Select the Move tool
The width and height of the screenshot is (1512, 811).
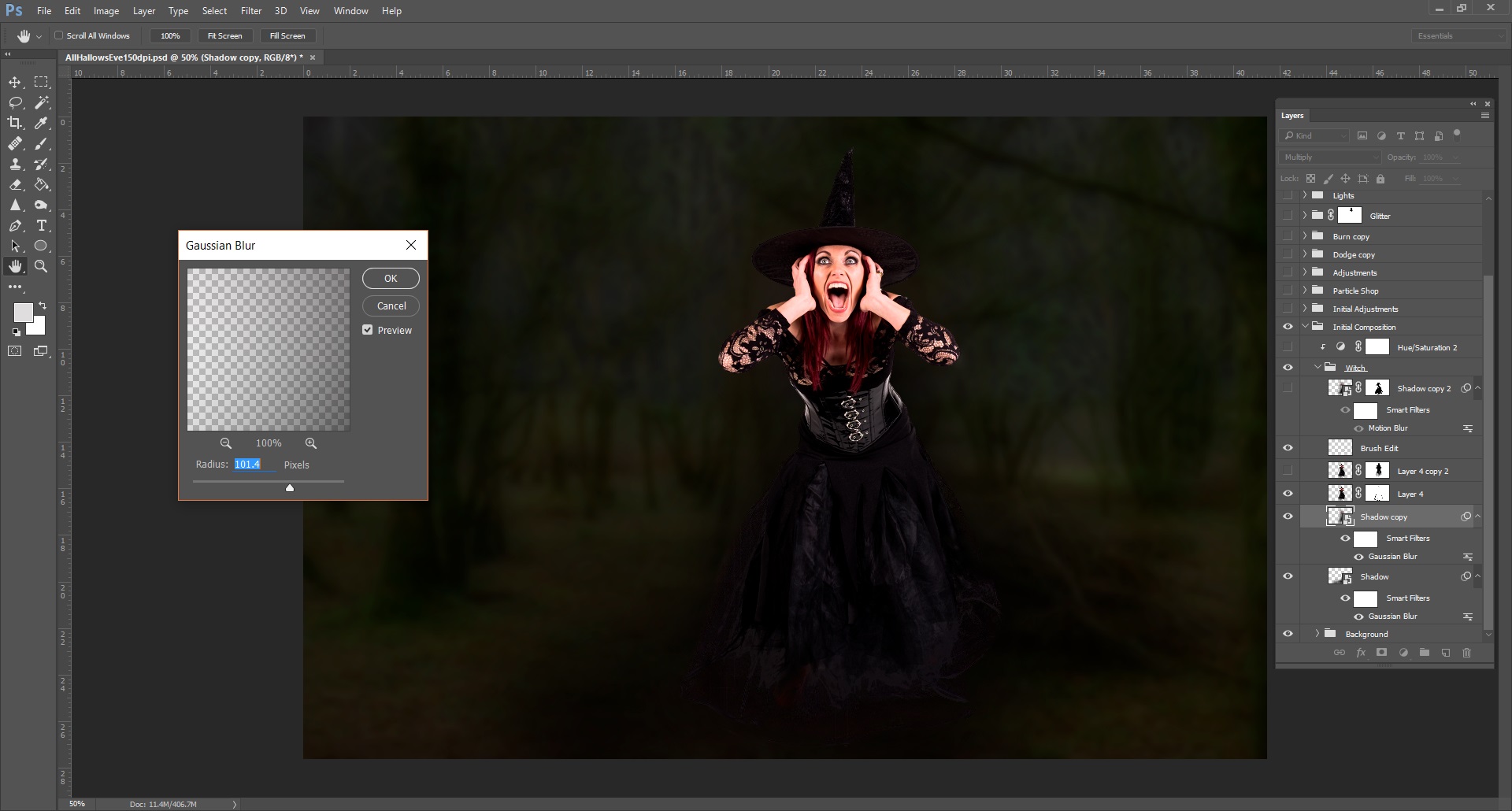click(x=15, y=82)
